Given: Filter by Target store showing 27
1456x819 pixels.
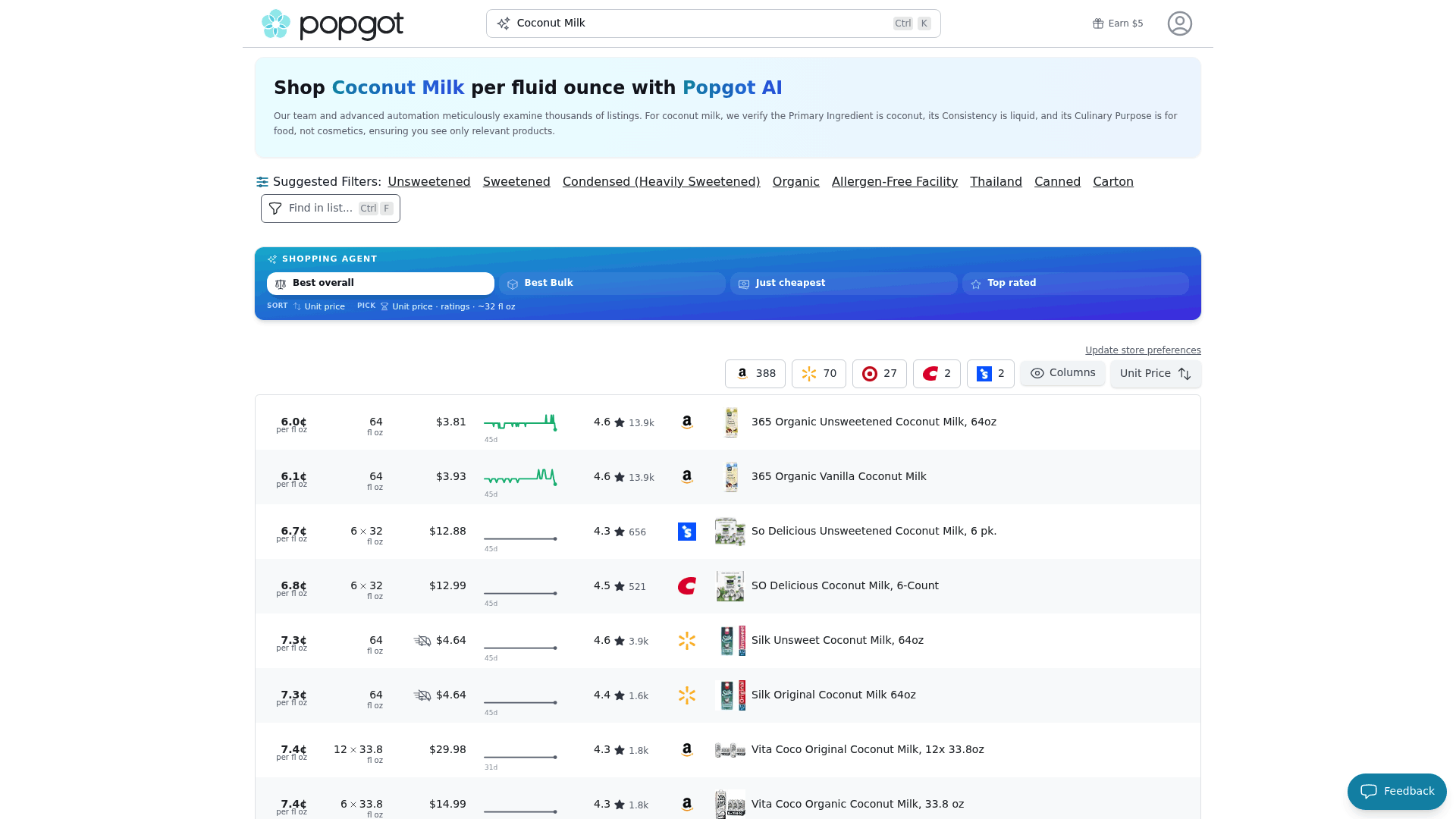Looking at the screenshot, I should click(880, 374).
